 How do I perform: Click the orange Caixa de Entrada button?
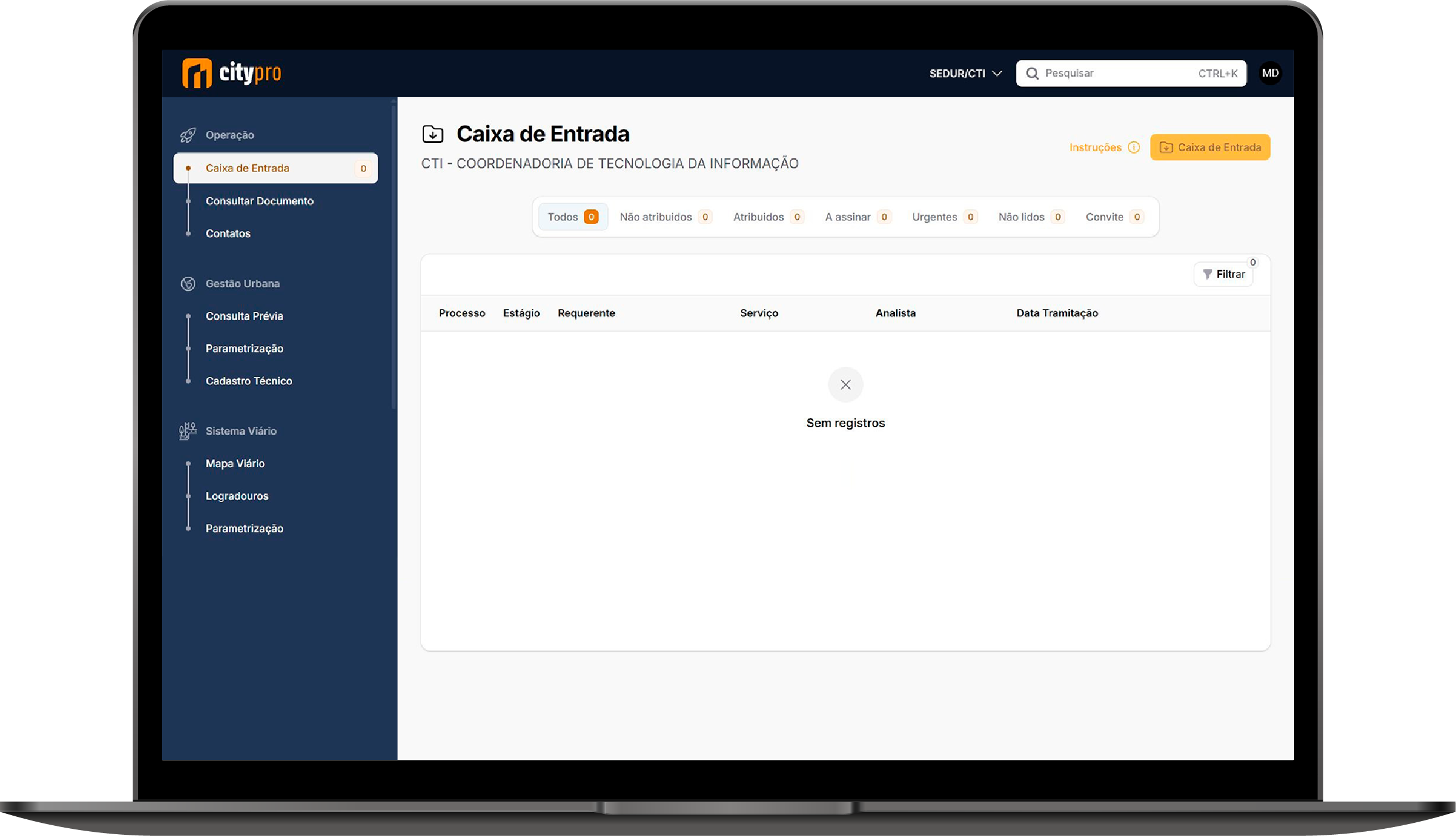click(1210, 148)
